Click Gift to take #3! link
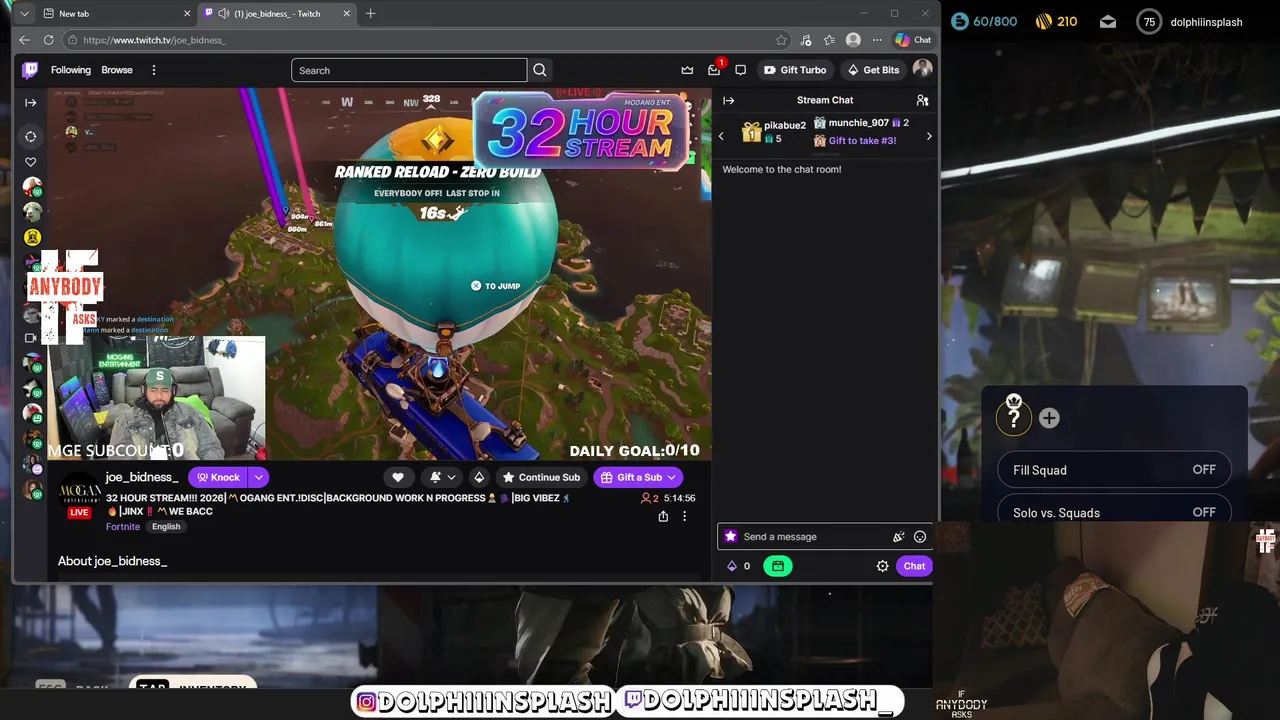Viewport: 1280px width, 720px height. coord(862,141)
